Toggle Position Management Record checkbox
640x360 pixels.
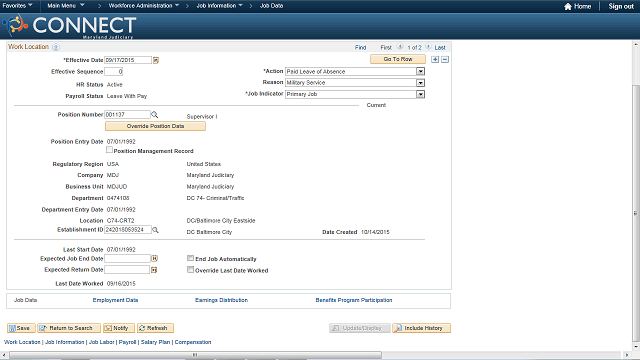pos(109,150)
